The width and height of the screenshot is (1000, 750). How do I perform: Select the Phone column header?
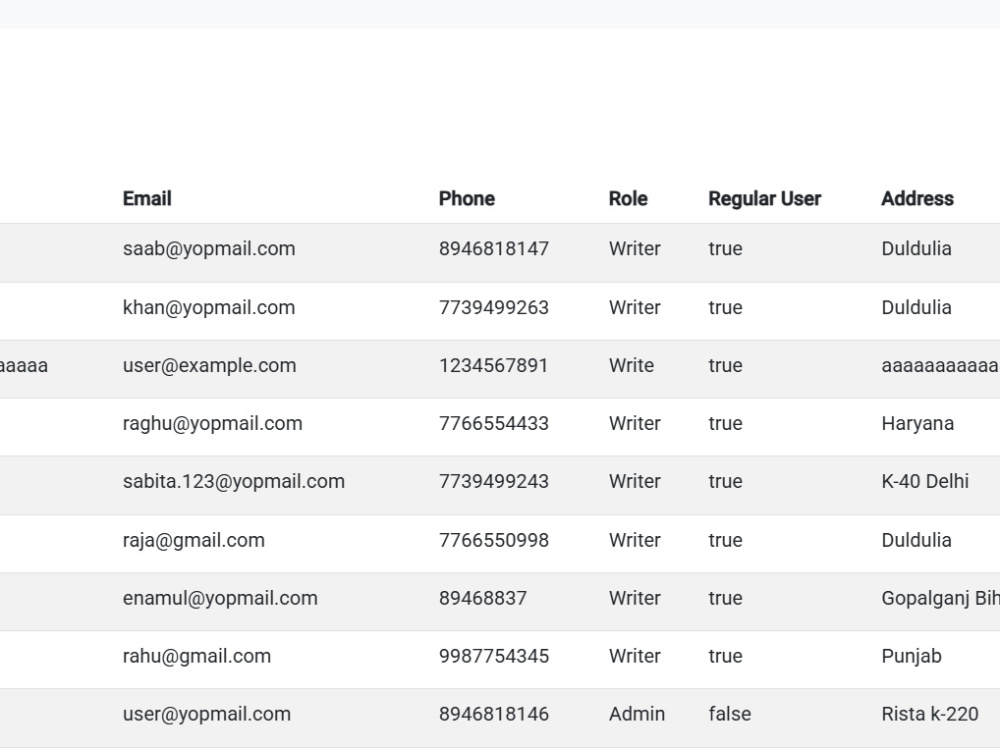(466, 198)
